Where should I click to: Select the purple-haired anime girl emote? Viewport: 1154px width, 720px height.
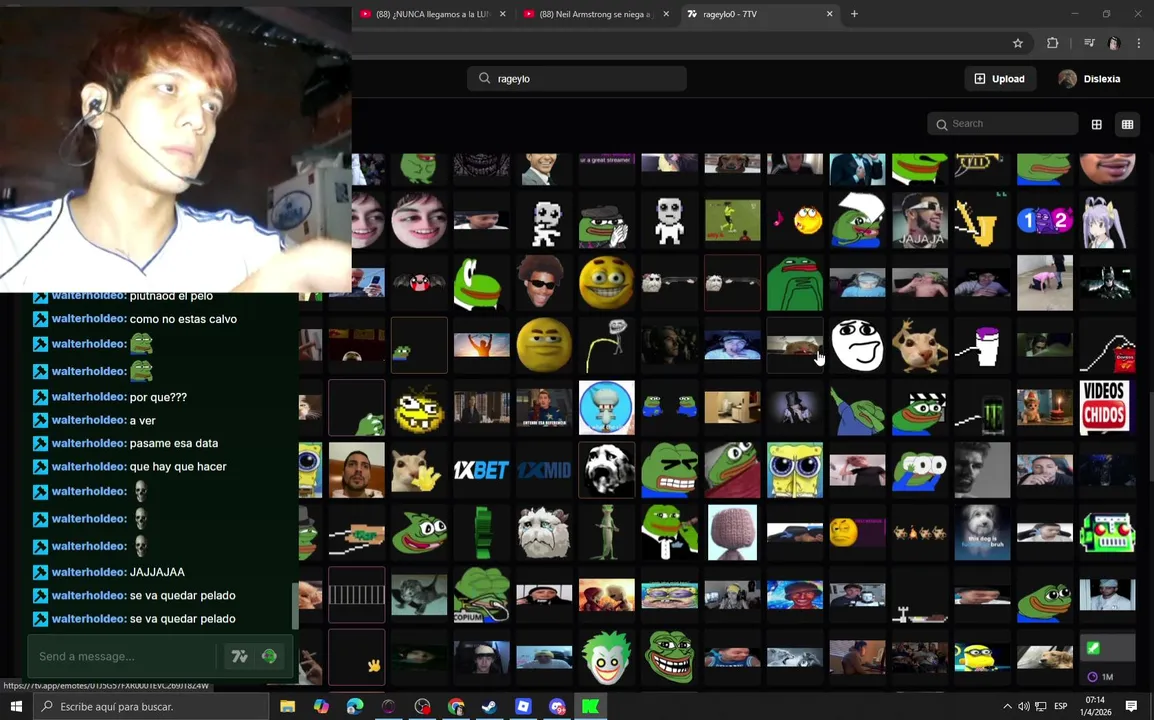pos(1107,219)
